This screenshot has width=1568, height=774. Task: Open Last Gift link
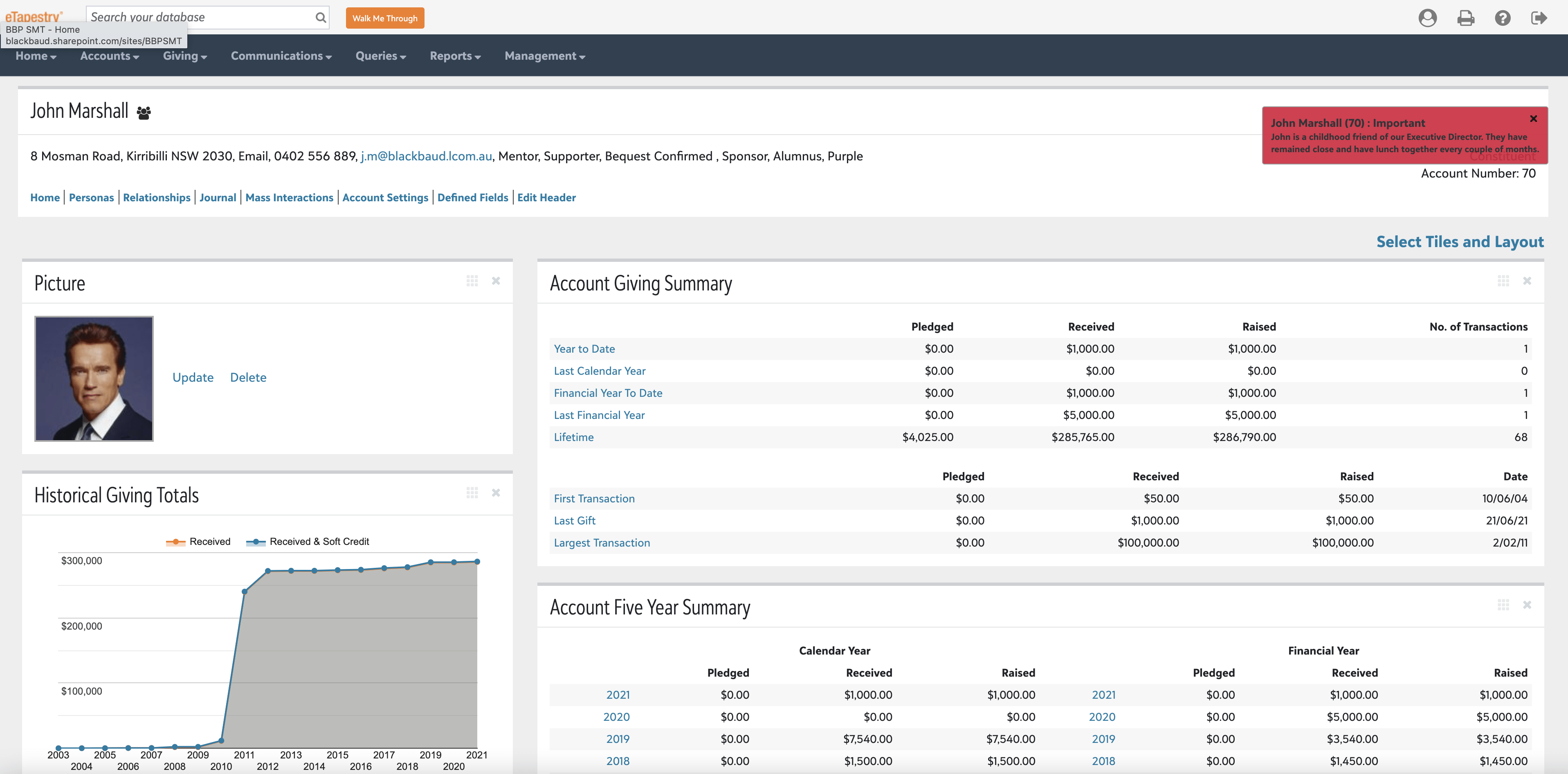[575, 521]
